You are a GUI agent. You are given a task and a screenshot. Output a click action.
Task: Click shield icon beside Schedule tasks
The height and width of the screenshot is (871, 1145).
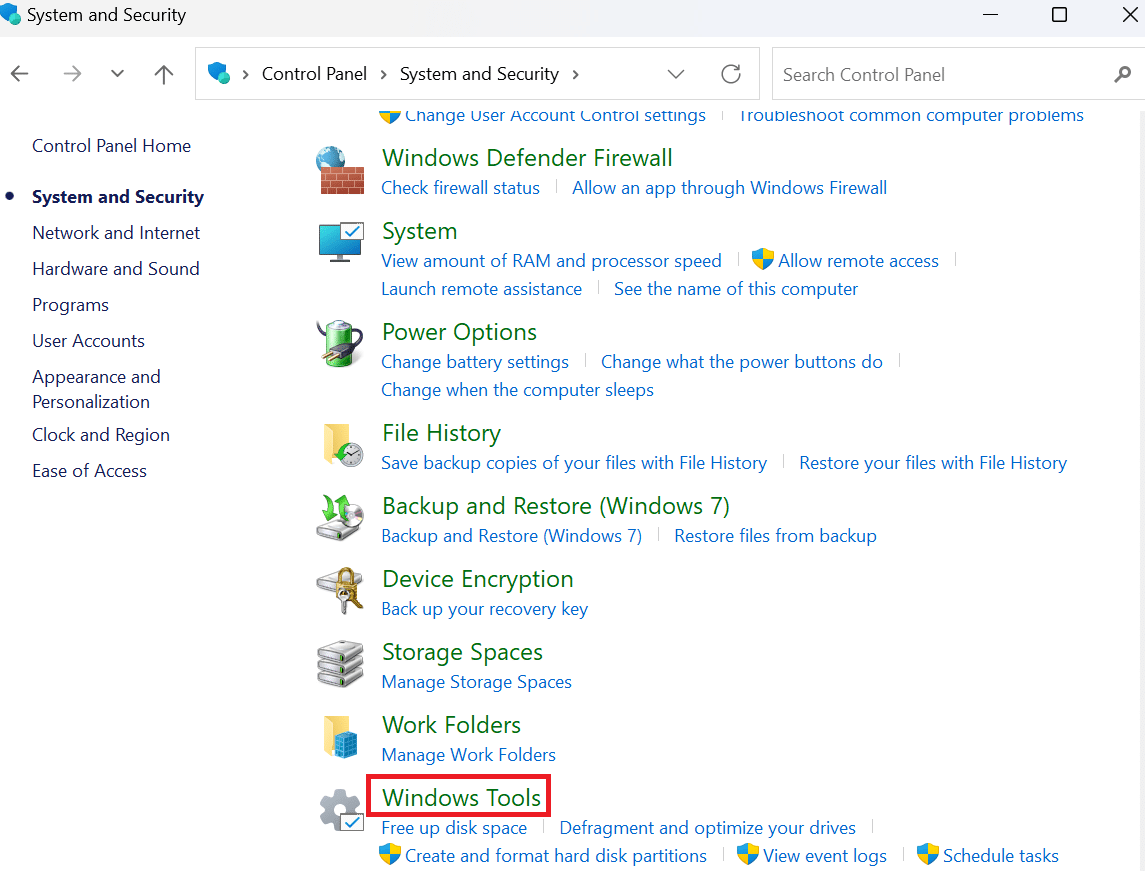[927, 853]
